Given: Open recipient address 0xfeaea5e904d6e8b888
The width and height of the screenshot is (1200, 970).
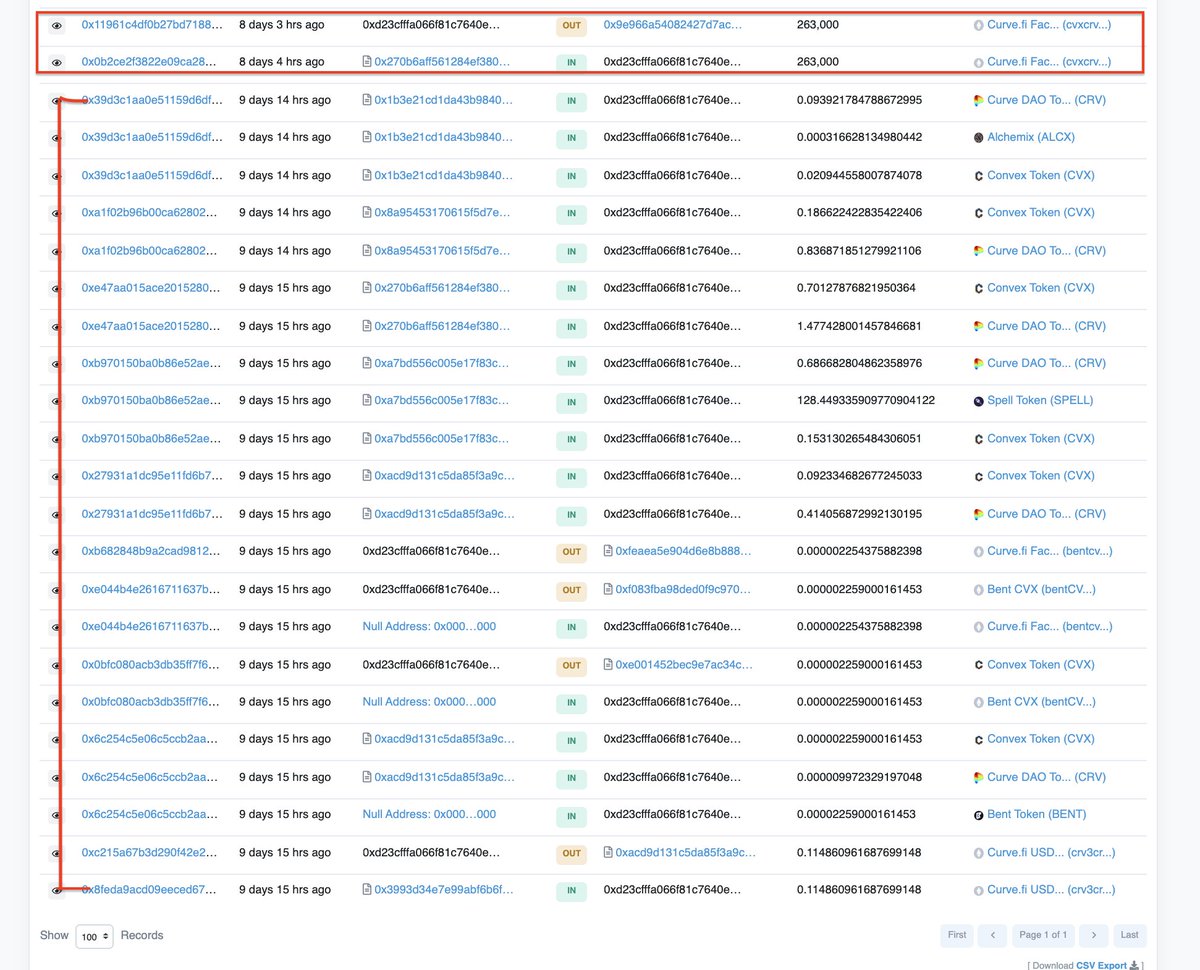Looking at the screenshot, I should click(x=684, y=551).
